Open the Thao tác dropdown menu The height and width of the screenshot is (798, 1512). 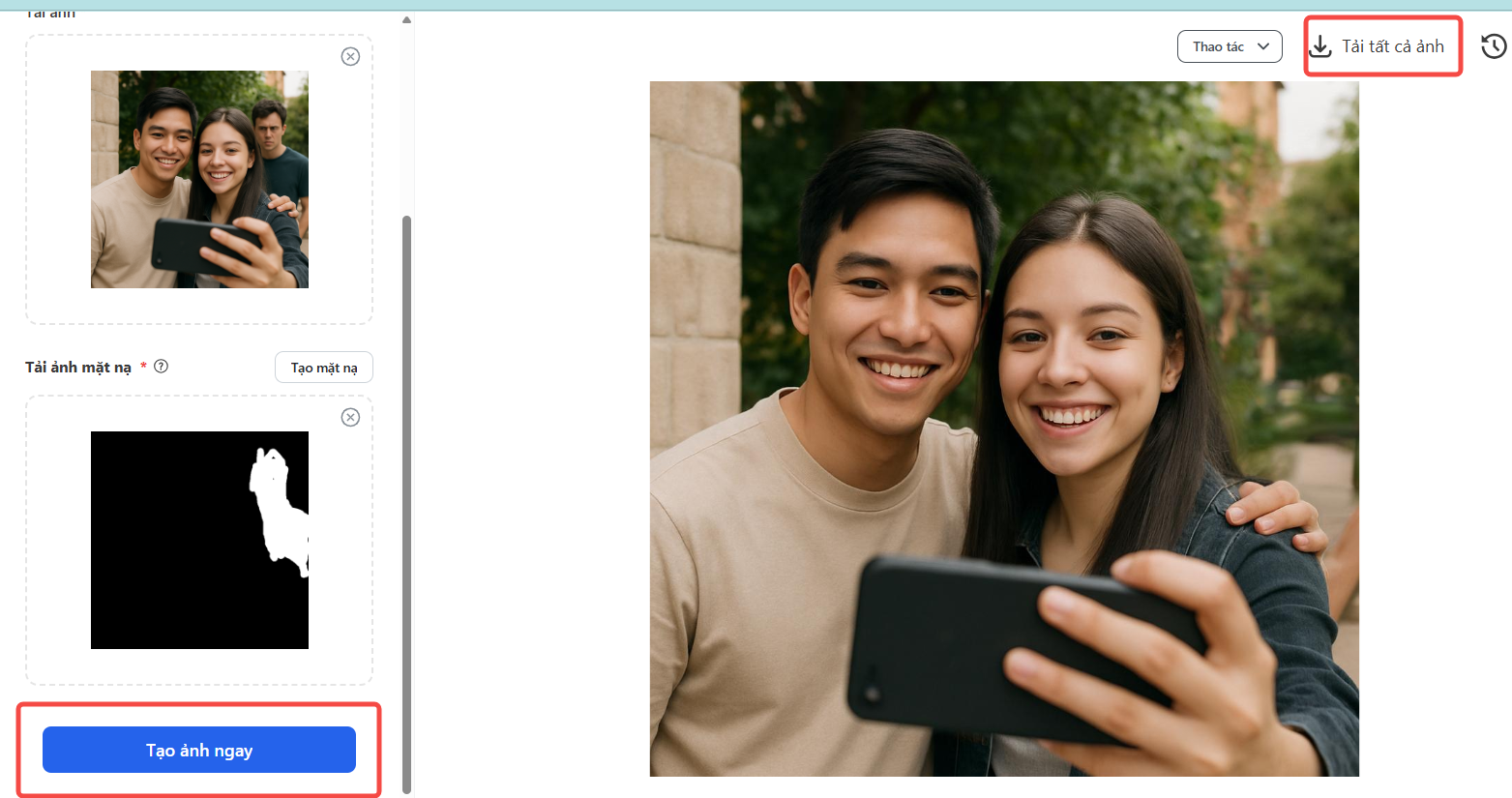1229,46
